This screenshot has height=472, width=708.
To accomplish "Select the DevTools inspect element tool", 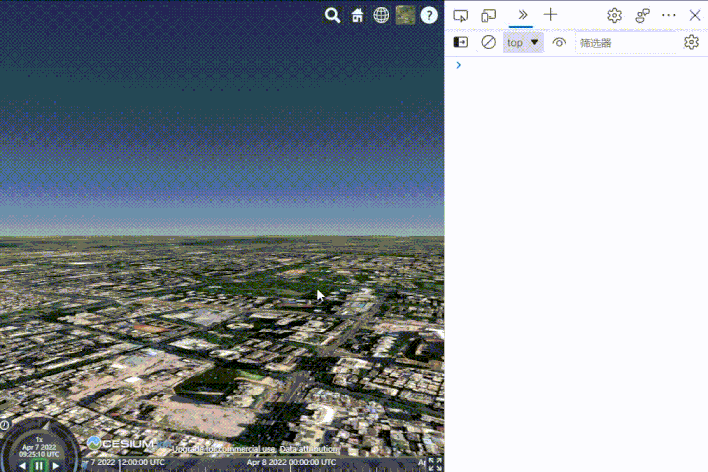I will (461, 16).
